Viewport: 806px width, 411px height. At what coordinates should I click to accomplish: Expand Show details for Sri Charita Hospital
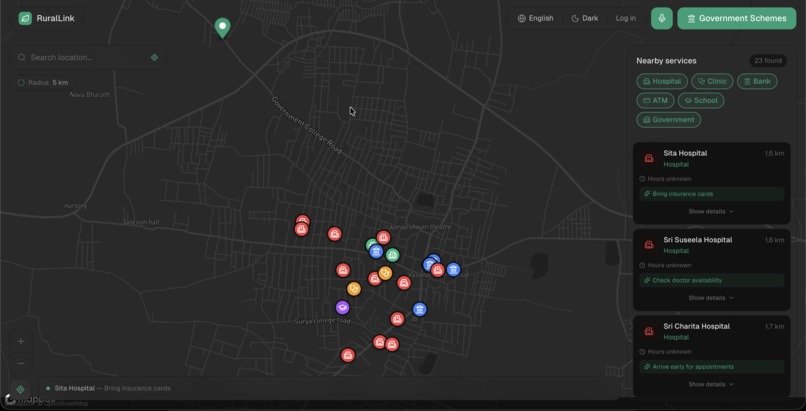click(711, 384)
